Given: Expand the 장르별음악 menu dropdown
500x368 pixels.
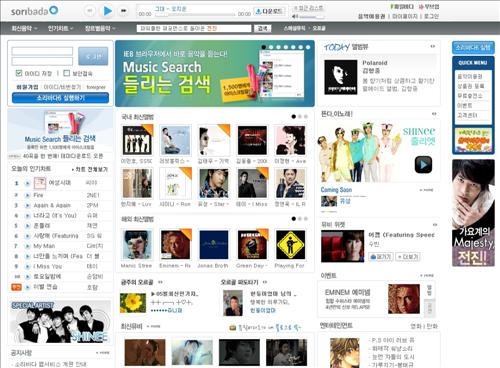Looking at the screenshot, I should click(x=100, y=29).
